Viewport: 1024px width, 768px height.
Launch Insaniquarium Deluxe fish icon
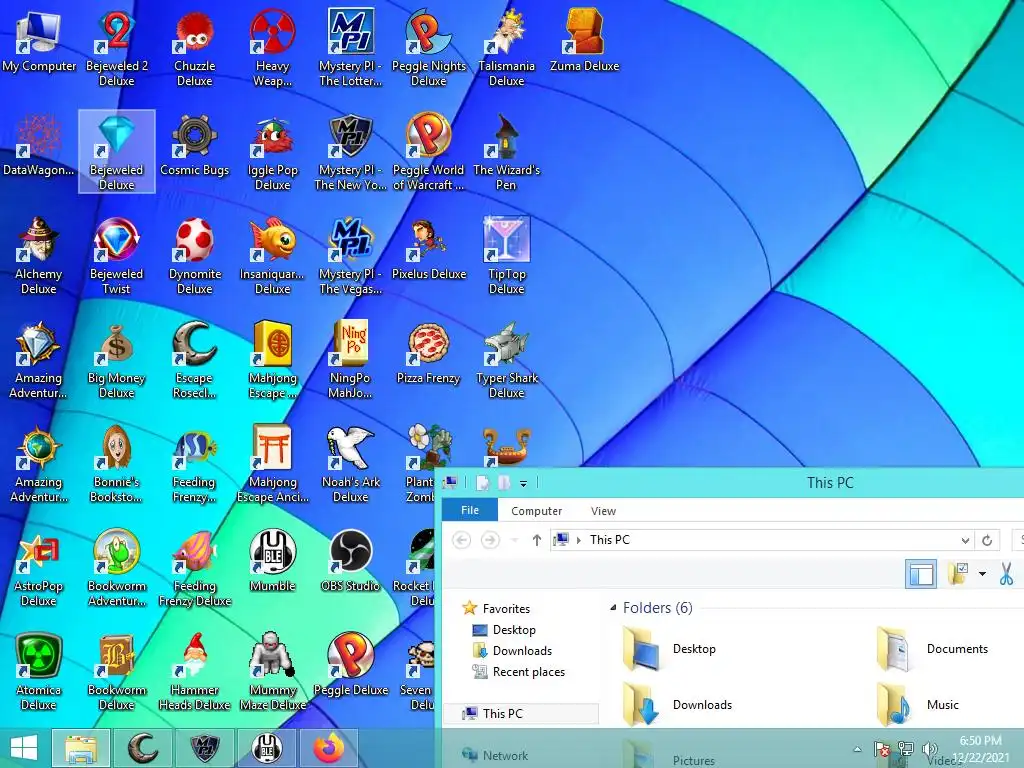pos(272,256)
